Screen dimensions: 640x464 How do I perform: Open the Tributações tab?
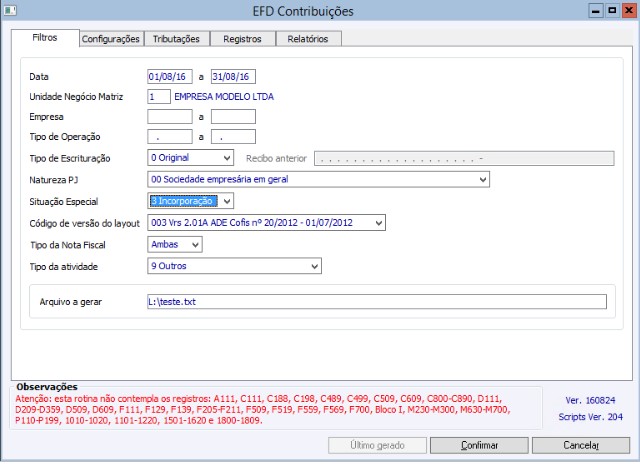[x=176, y=39]
